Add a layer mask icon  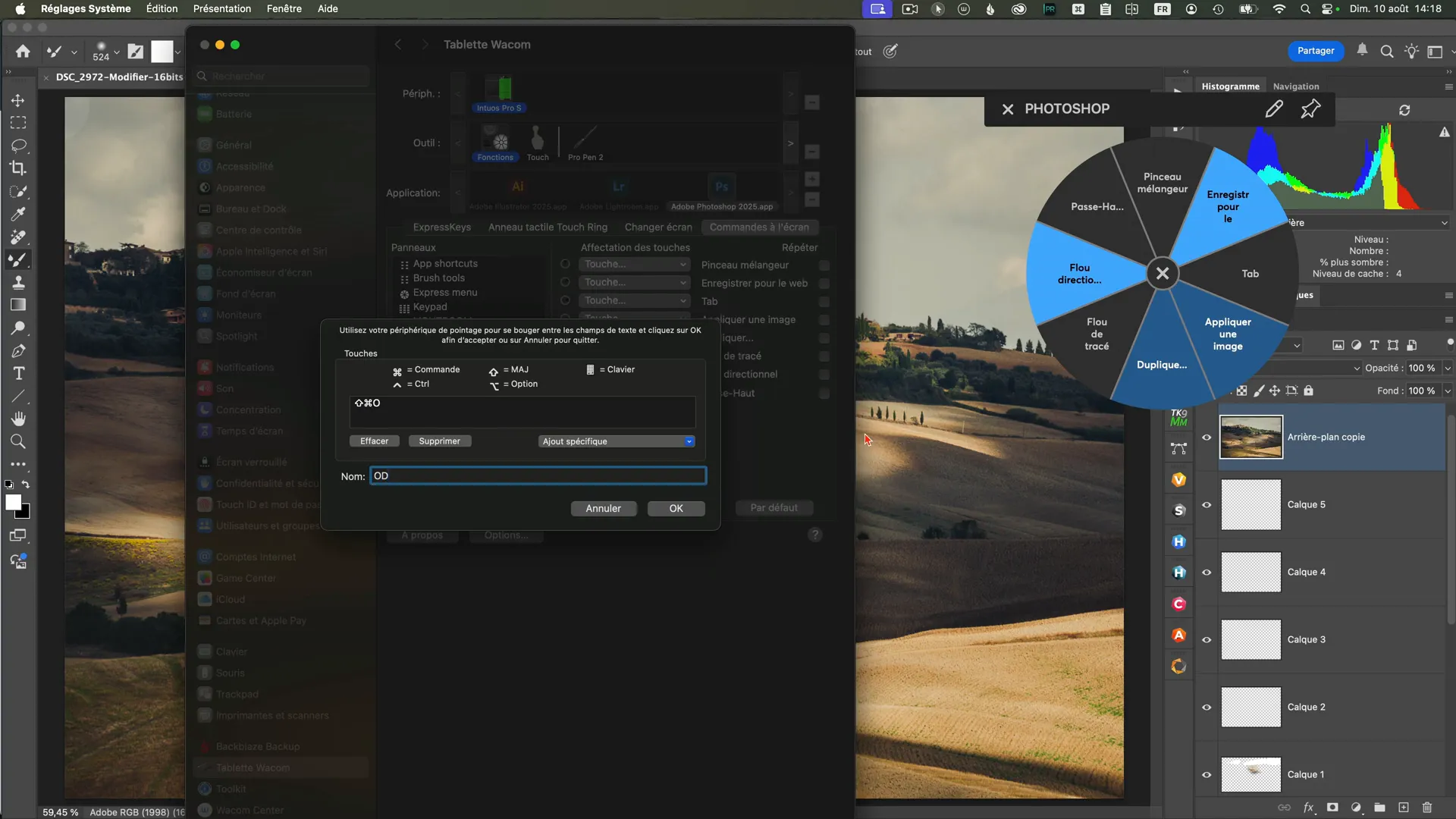(x=1332, y=808)
